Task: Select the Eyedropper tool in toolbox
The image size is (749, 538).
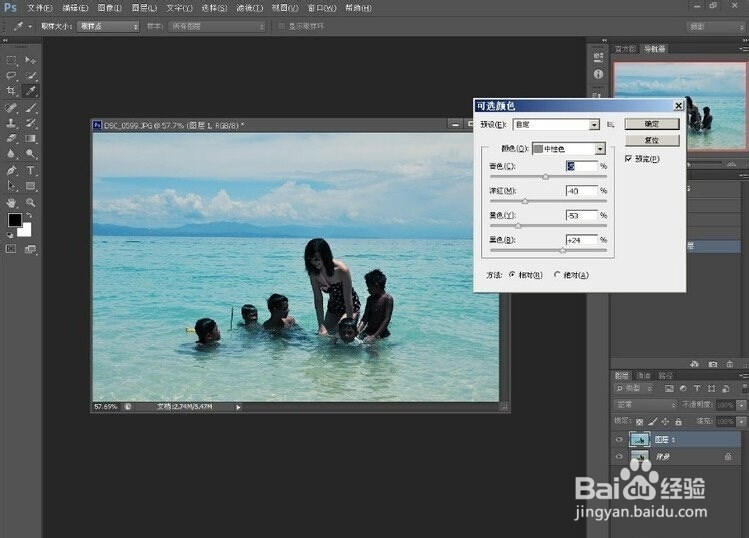Action: click(x=31, y=91)
